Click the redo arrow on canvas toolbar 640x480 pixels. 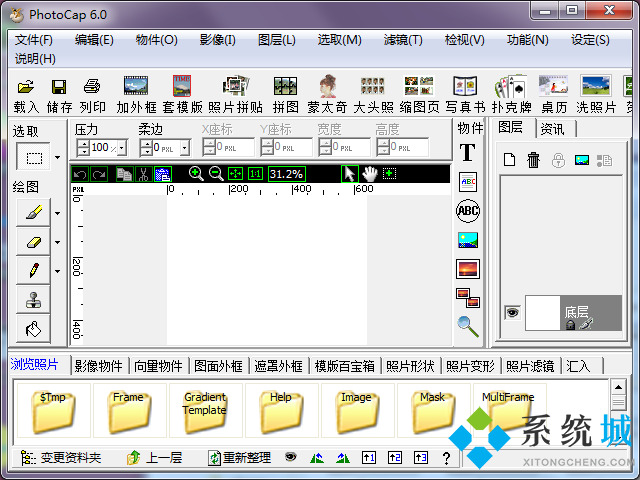99,174
